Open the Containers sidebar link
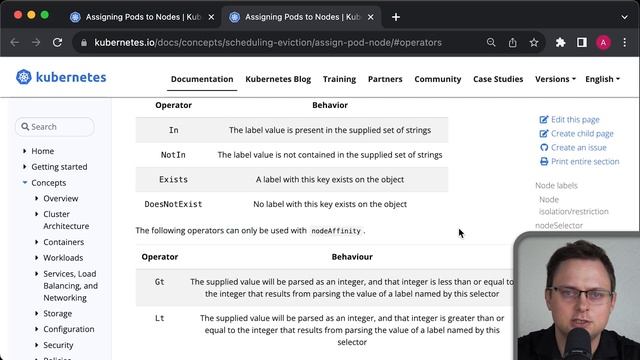The width and height of the screenshot is (640, 360). click(x=64, y=242)
